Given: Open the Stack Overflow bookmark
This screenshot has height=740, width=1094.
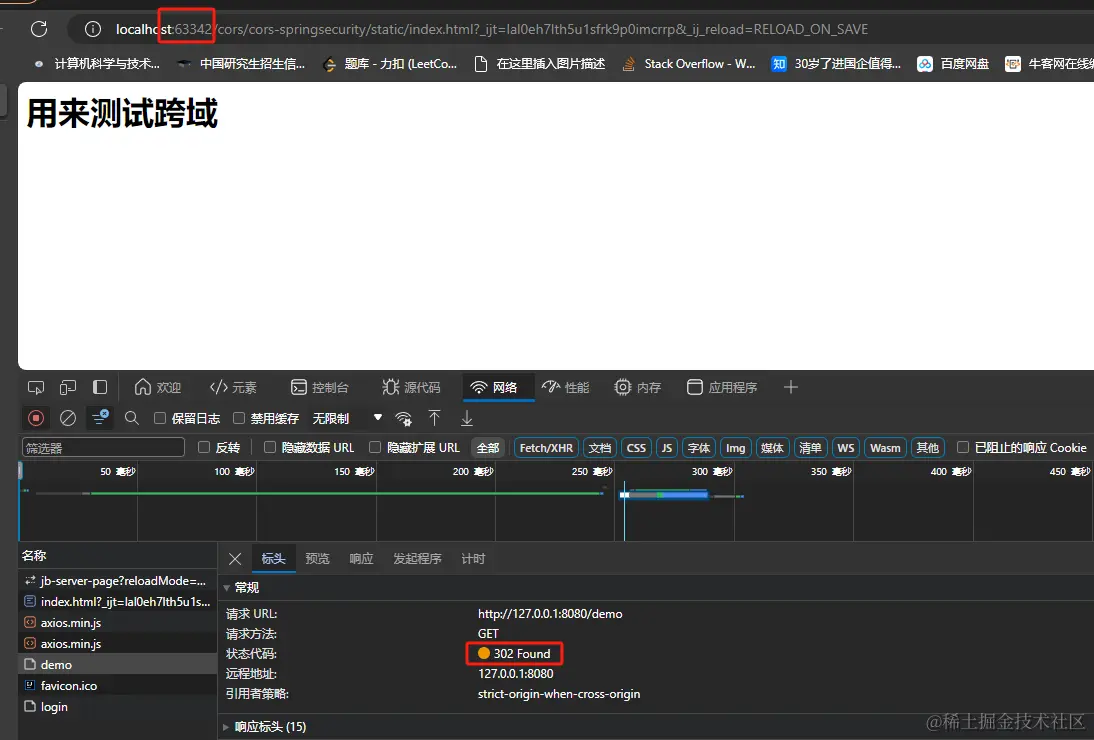Looking at the screenshot, I should [x=689, y=63].
